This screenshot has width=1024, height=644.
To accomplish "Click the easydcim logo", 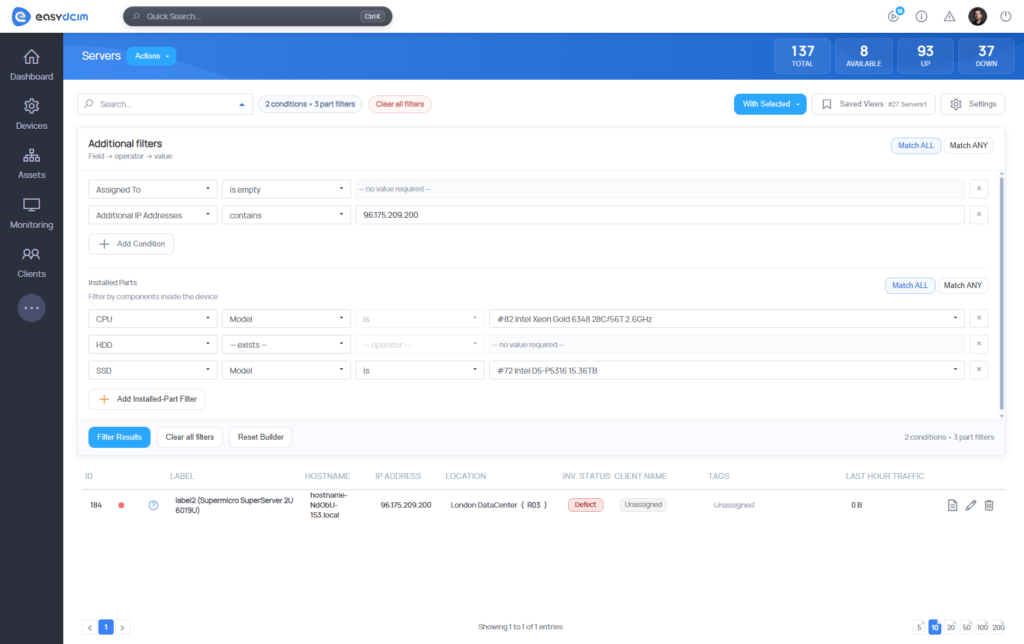I will (x=50, y=16).
